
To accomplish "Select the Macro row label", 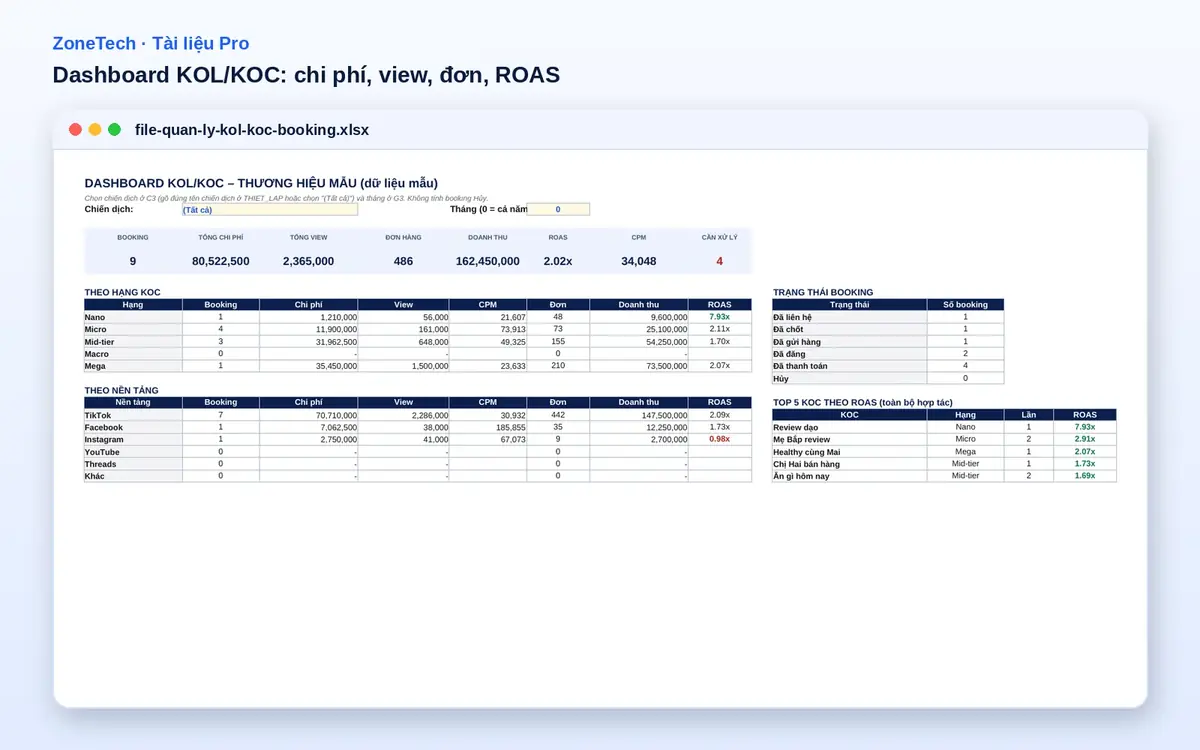I will click(133, 354).
